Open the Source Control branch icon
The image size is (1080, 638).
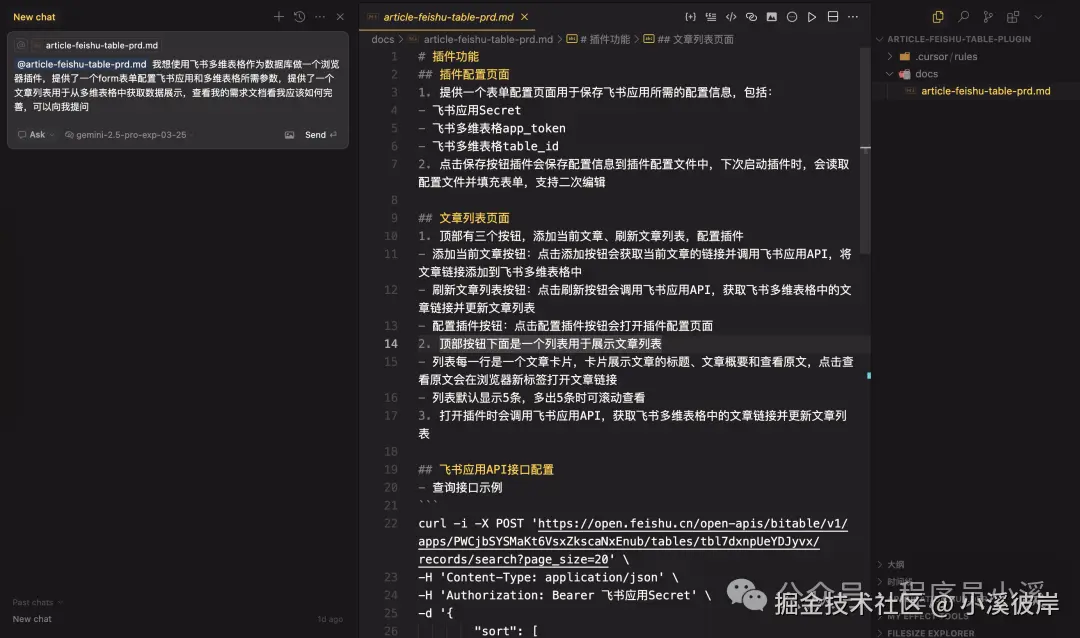pyautogui.click(x=988, y=17)
